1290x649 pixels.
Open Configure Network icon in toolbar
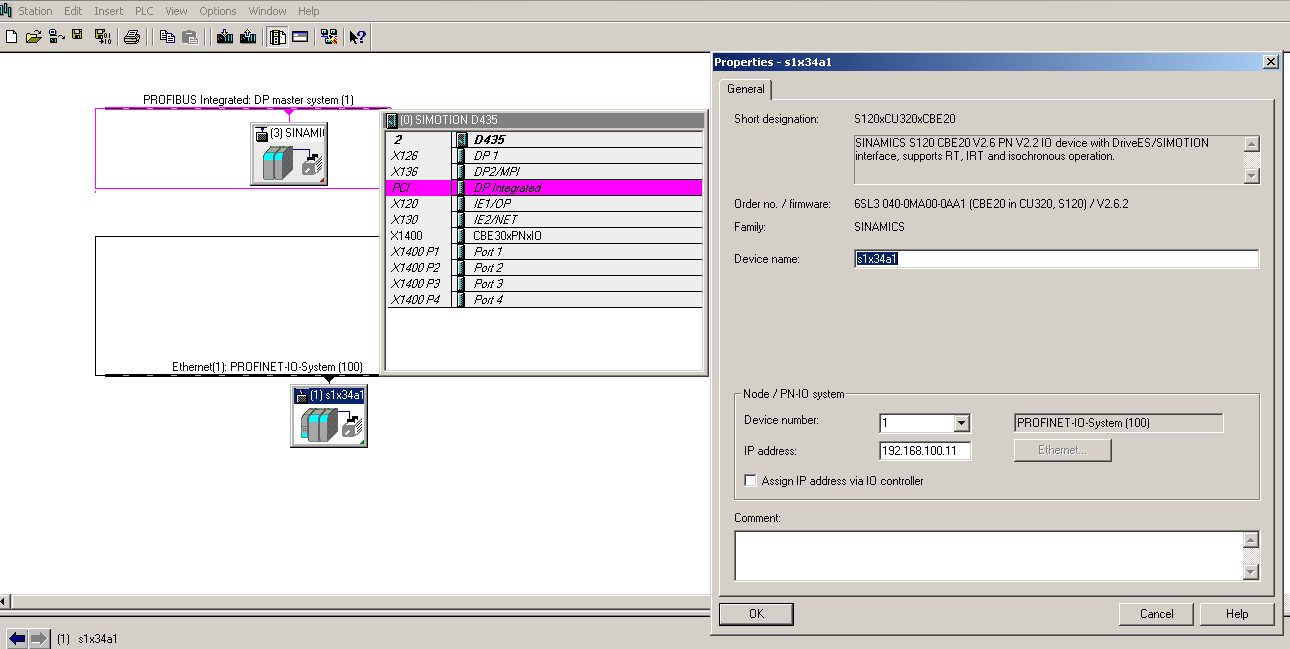328,37
